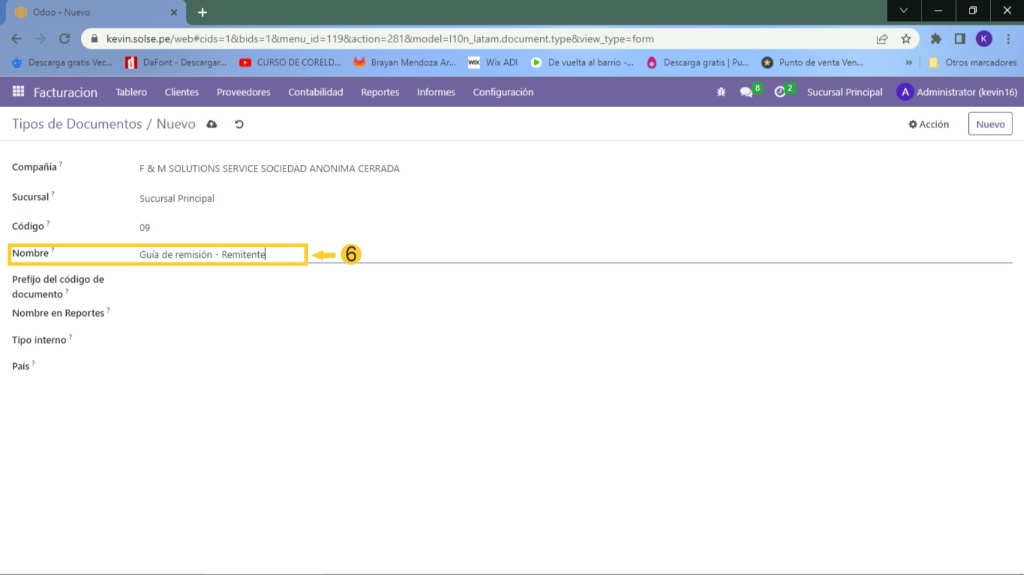Open the activities clock icon
The height and width of the screenshot is (575, 1024).
780,92
